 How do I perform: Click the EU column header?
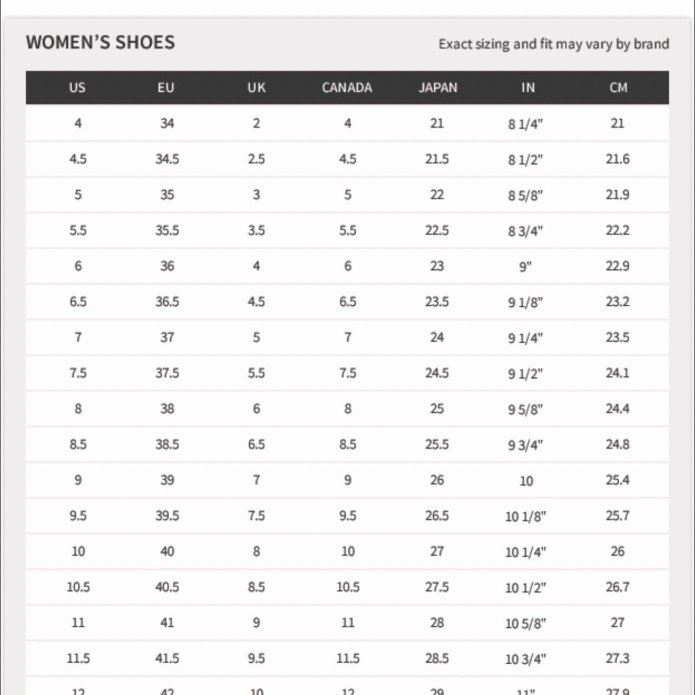click(x=166, y=87)
